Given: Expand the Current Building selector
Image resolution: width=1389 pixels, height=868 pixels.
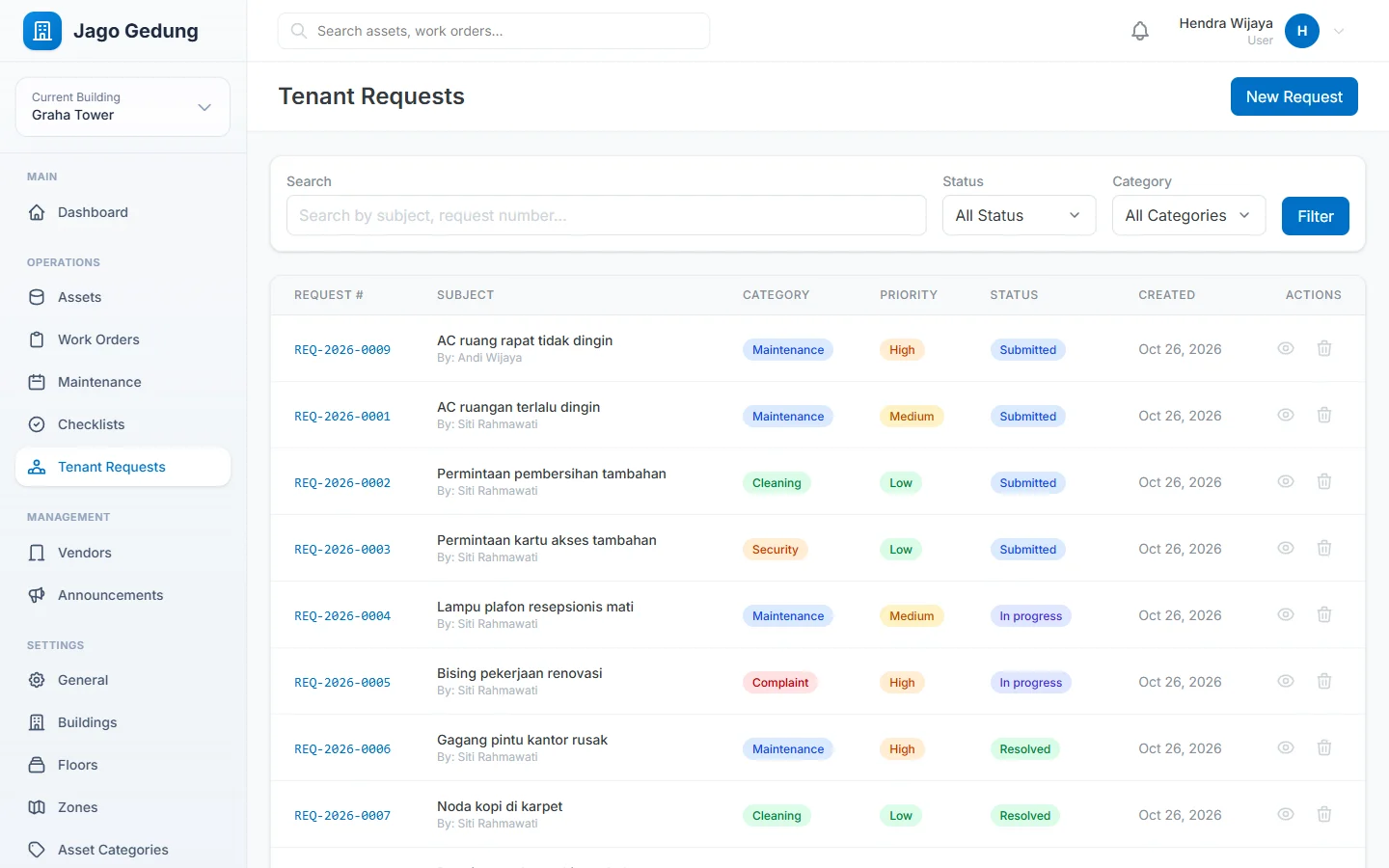Looking at the screenshot, I should [x=123, y=107].
